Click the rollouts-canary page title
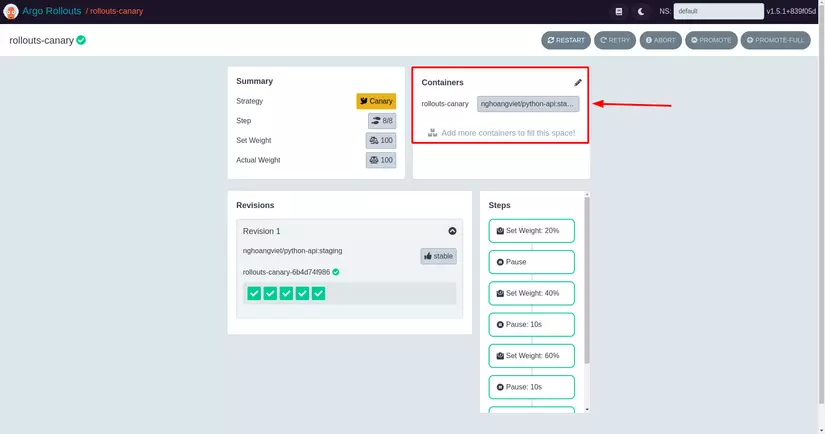This screenshot has width=825, height=434. point(42,41)
